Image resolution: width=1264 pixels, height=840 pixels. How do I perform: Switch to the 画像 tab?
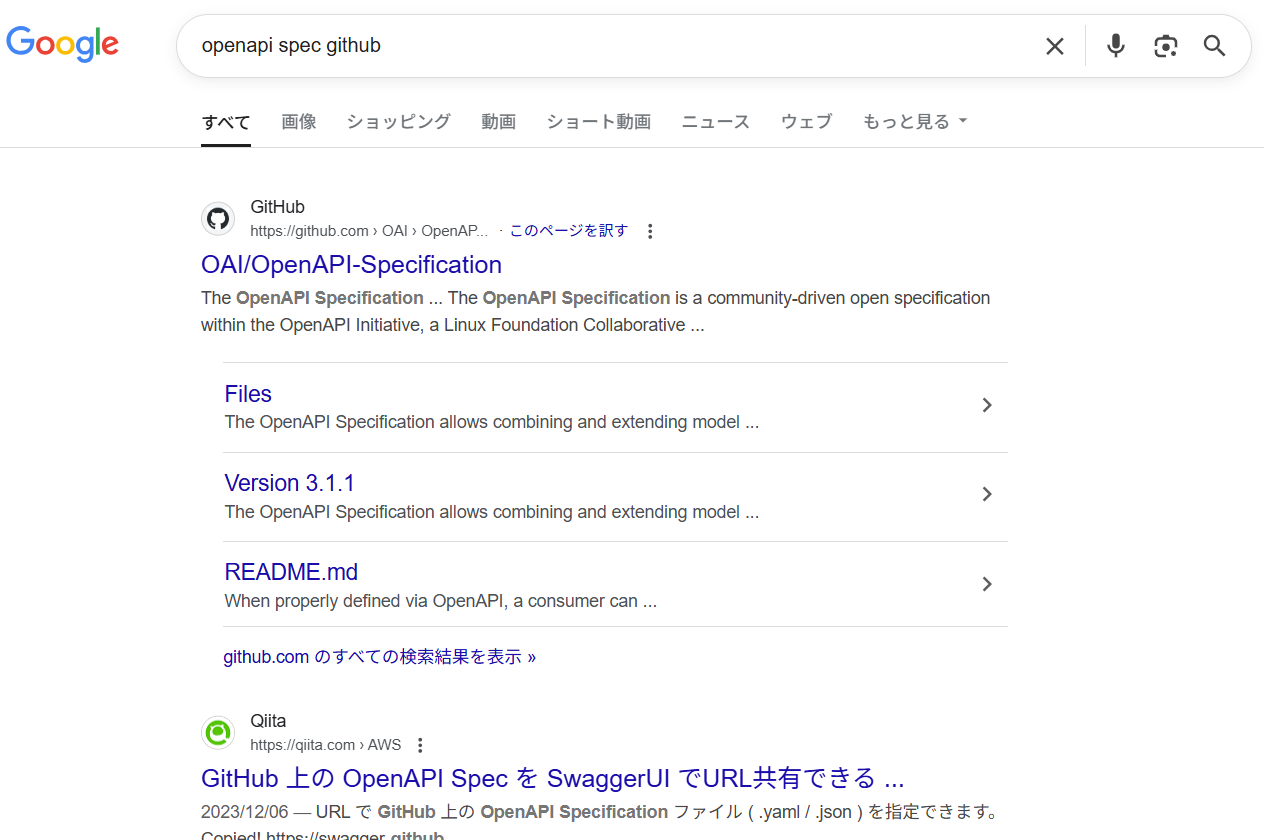(298, 122)
